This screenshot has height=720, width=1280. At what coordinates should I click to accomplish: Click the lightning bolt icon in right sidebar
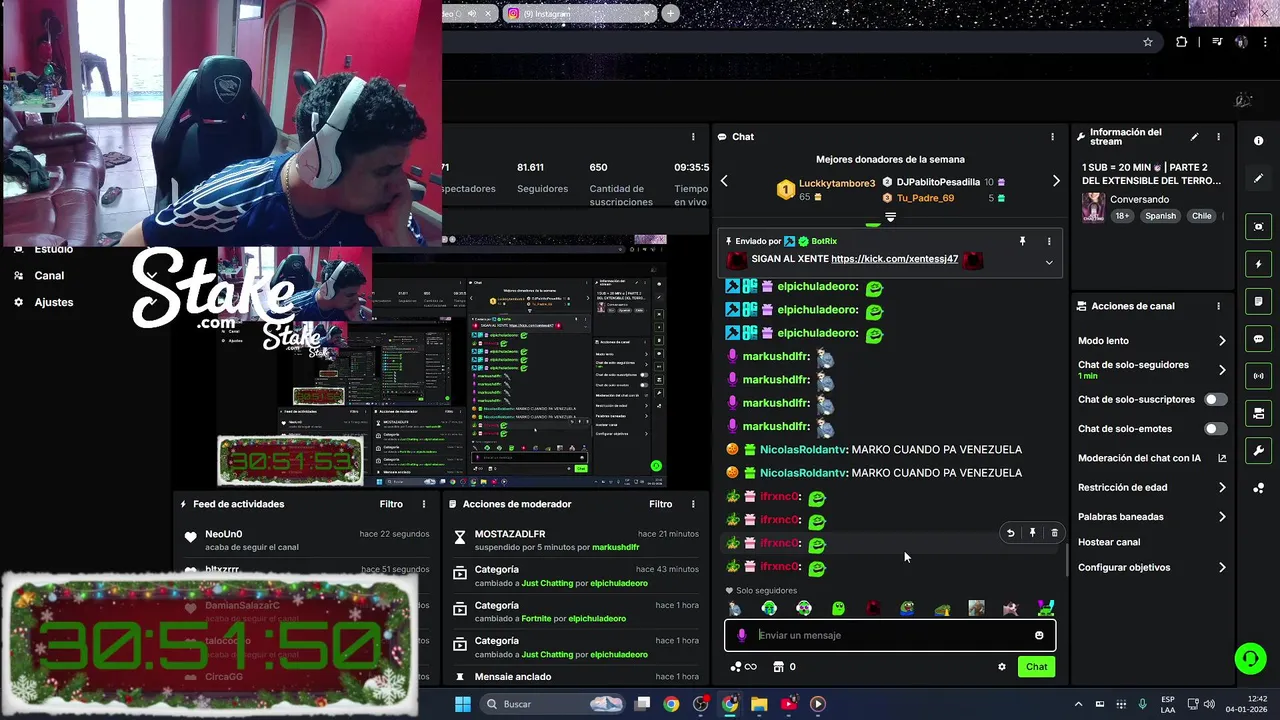pyautogui.click(x=1258, y=264)
